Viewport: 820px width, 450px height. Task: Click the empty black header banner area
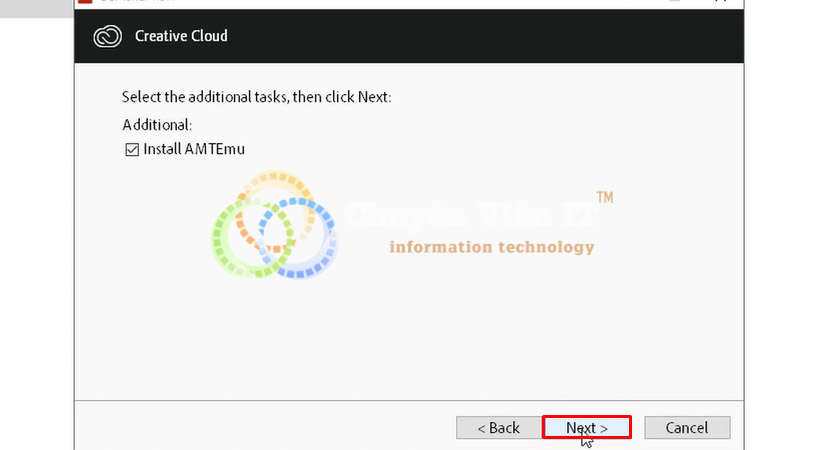(471, 36)
